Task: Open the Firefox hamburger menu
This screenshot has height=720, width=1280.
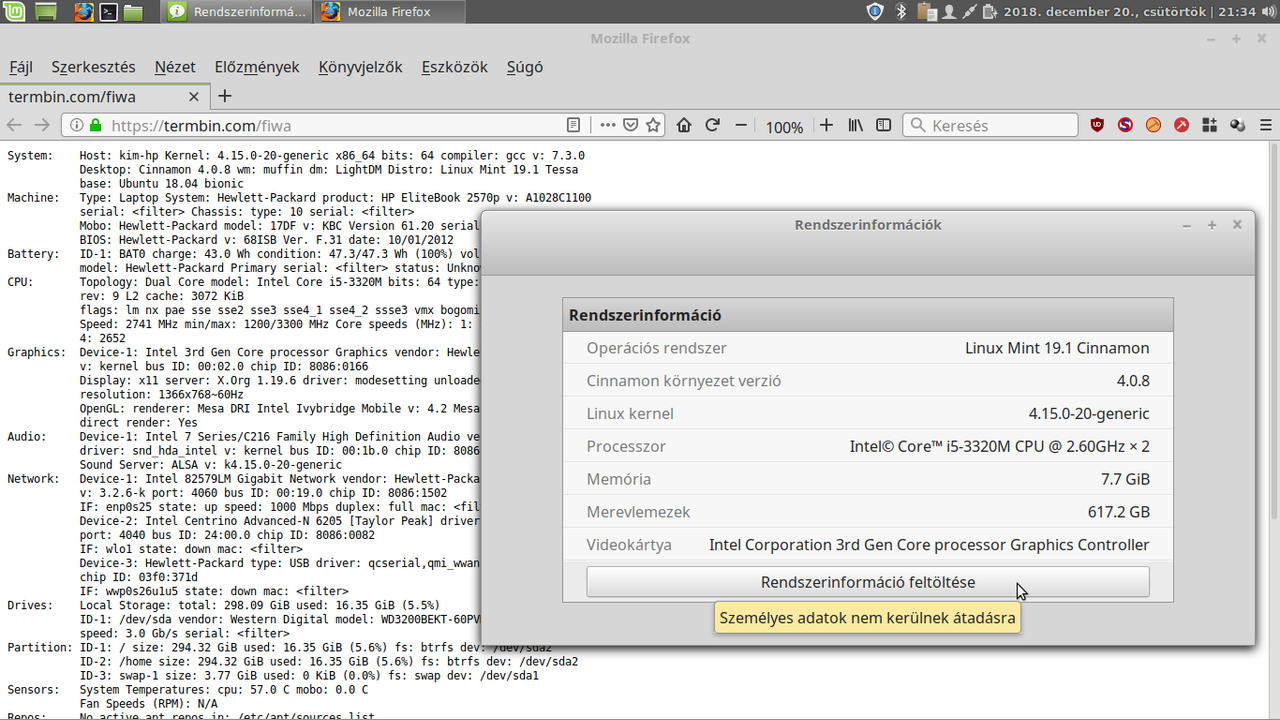Action: (1266, 125)
